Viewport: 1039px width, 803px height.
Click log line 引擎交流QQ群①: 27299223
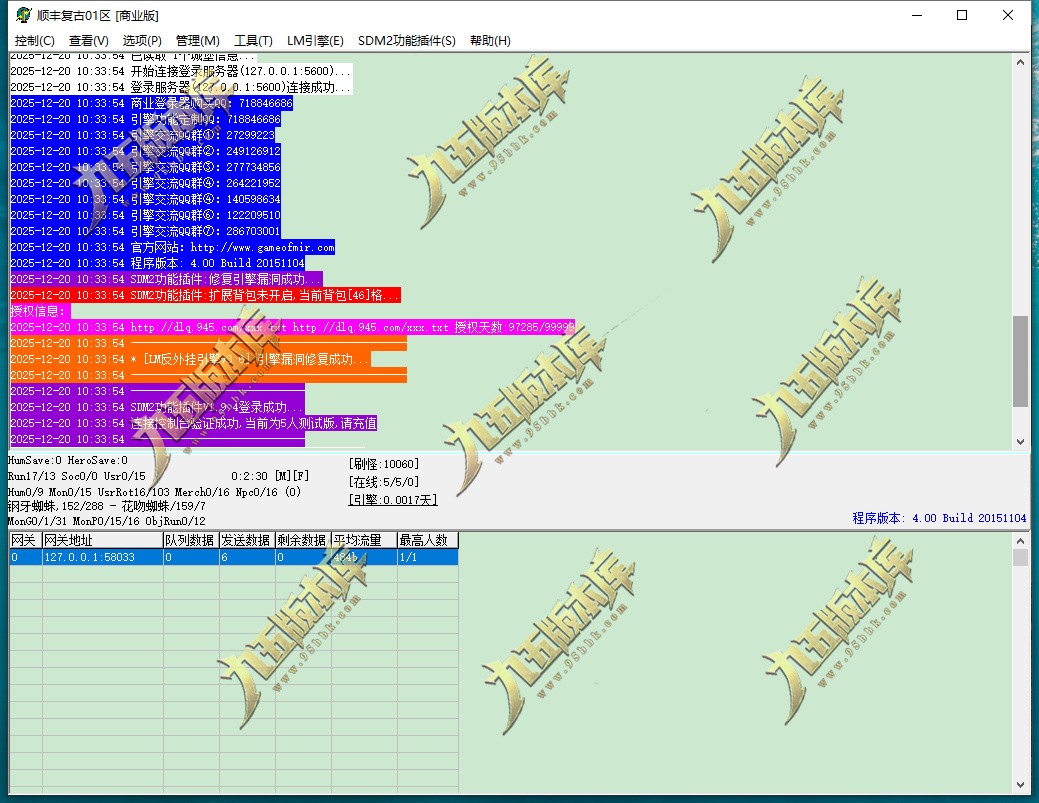[x=142, y=135]
